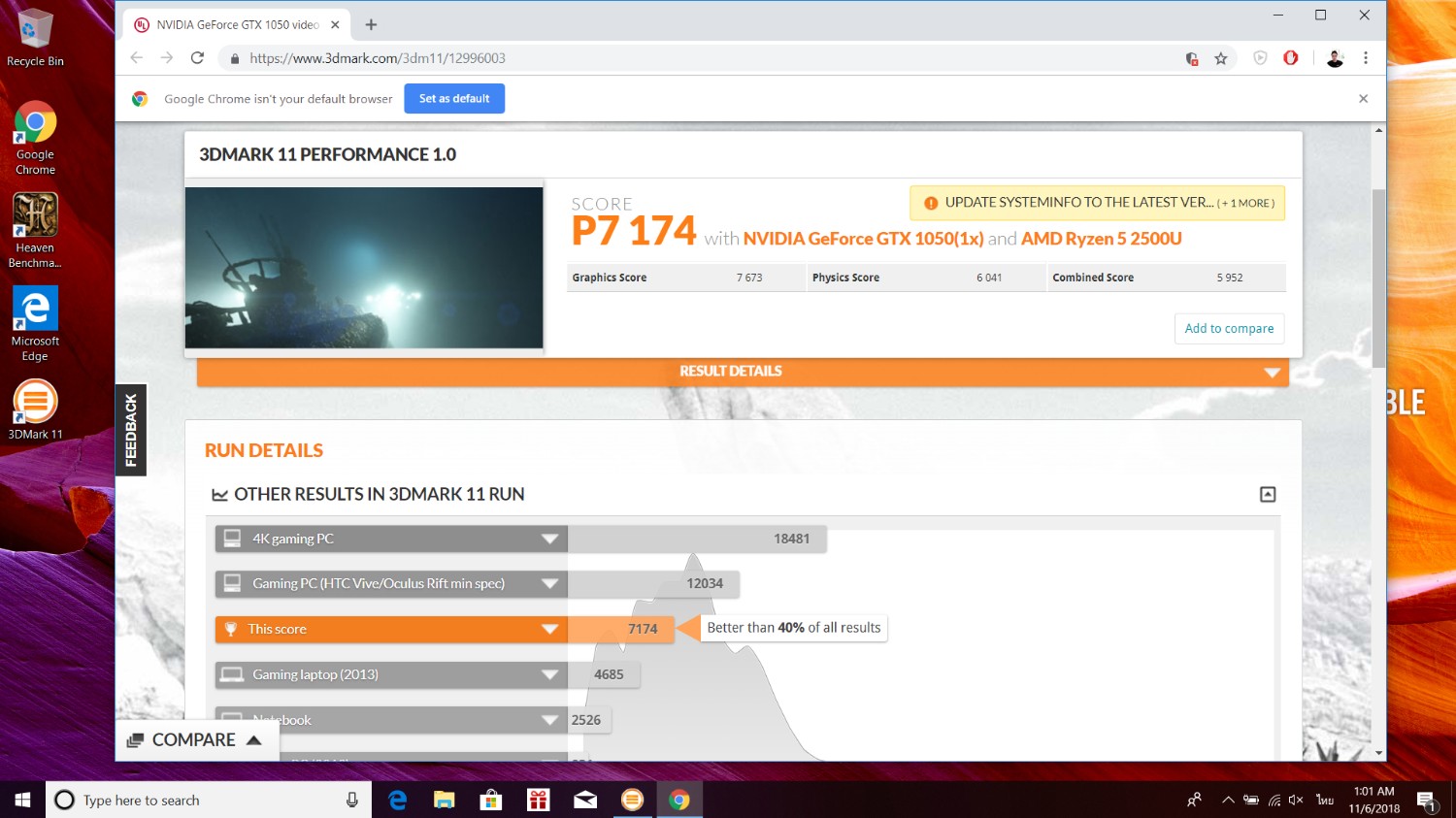1456x818 pixels.
Task: Open the red Opera-style extension icon
Action: pyautogui.click(x=1291, y=58)
